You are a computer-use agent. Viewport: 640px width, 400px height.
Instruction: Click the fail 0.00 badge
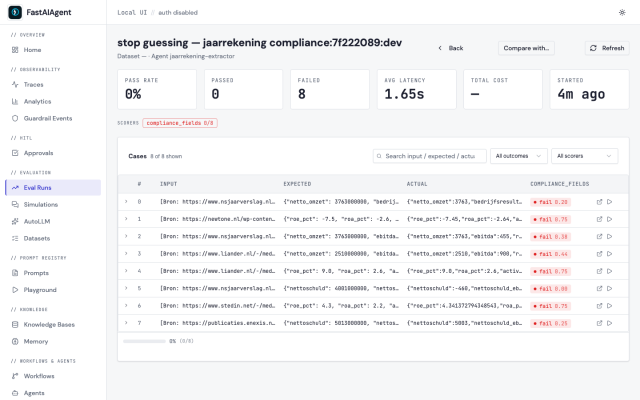click(x=550, y=289)
